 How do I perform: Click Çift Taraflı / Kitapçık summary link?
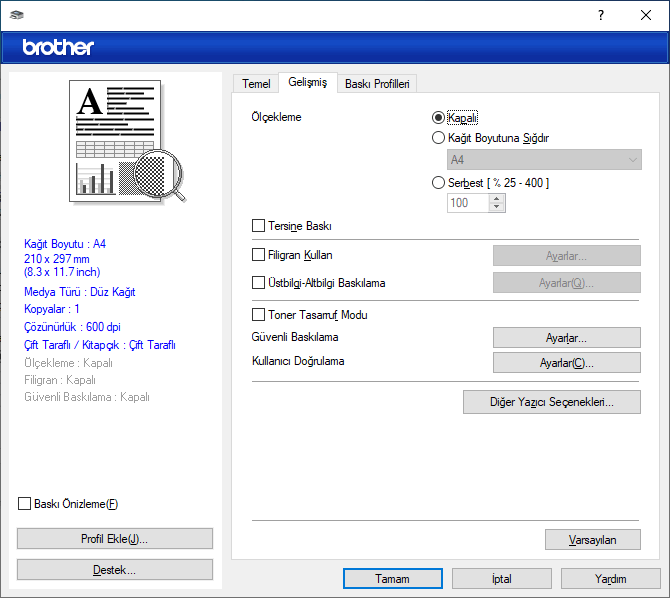100,345
